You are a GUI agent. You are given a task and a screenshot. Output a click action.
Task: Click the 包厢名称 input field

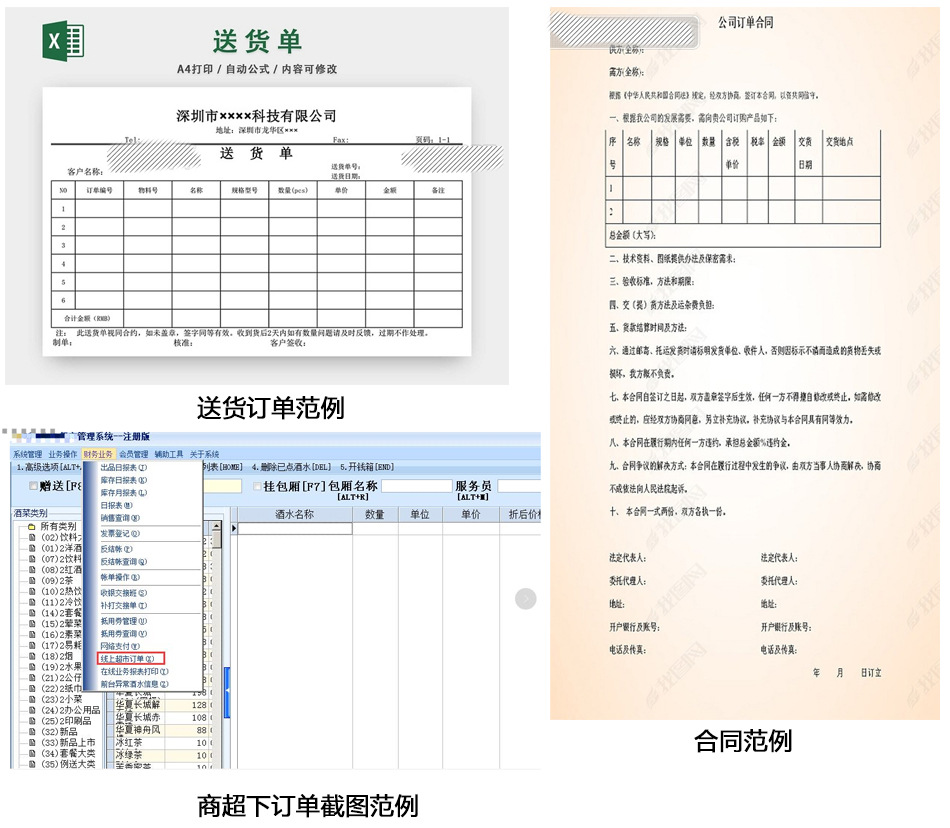[416, 487]
